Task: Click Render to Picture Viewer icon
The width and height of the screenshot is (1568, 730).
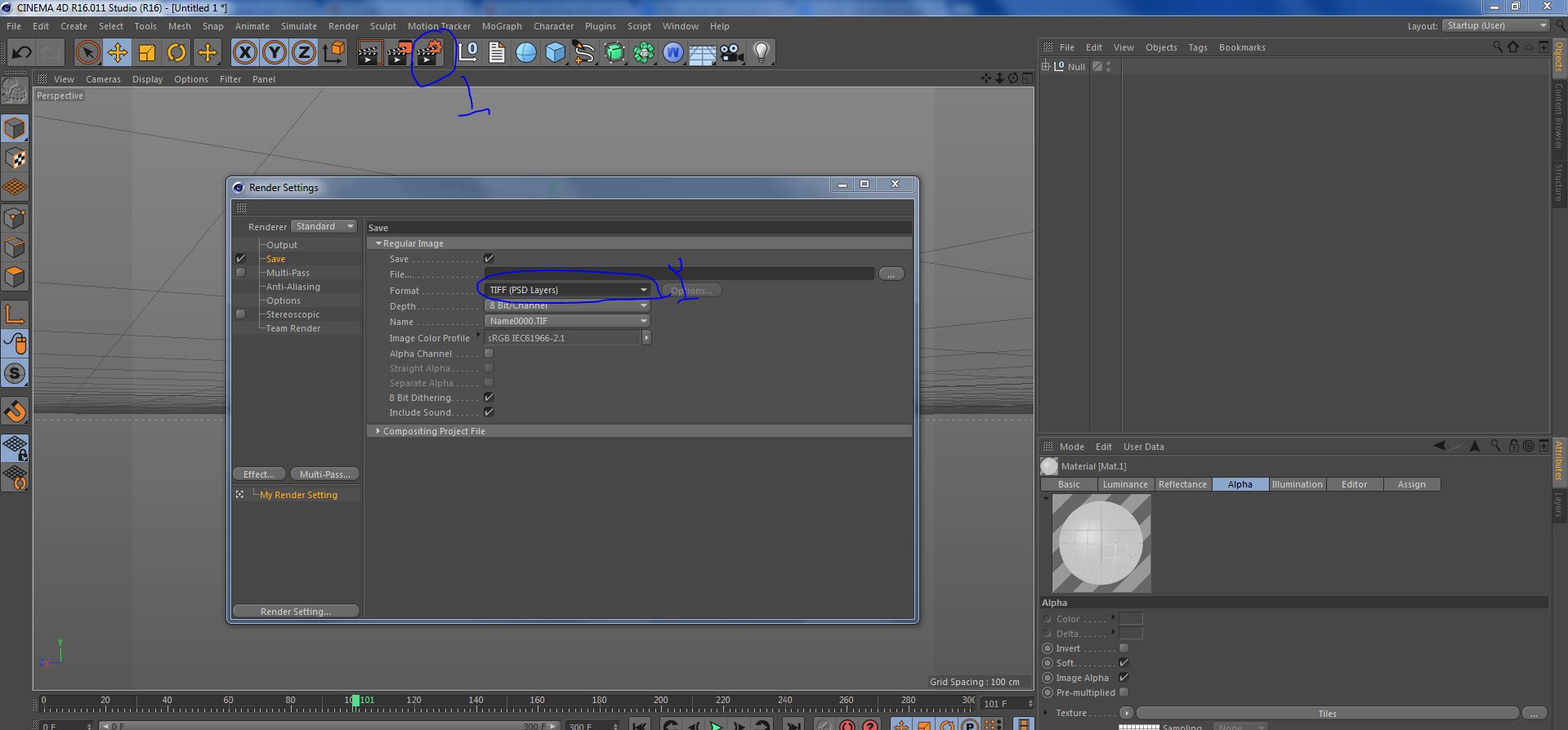Action: (400, 52)
